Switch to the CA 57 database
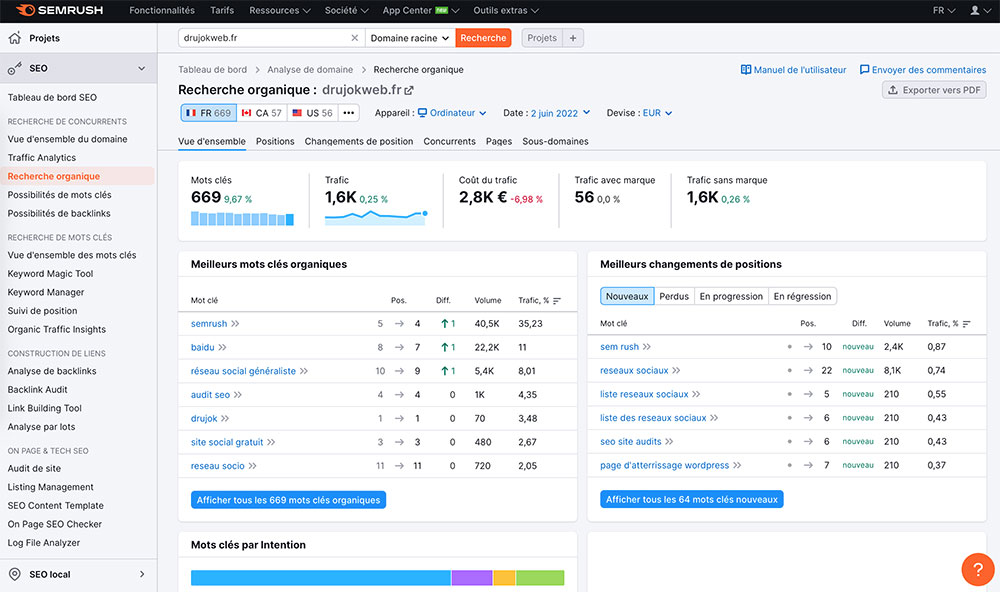This screenshot has height=592, width=1000. coord(262,113)
